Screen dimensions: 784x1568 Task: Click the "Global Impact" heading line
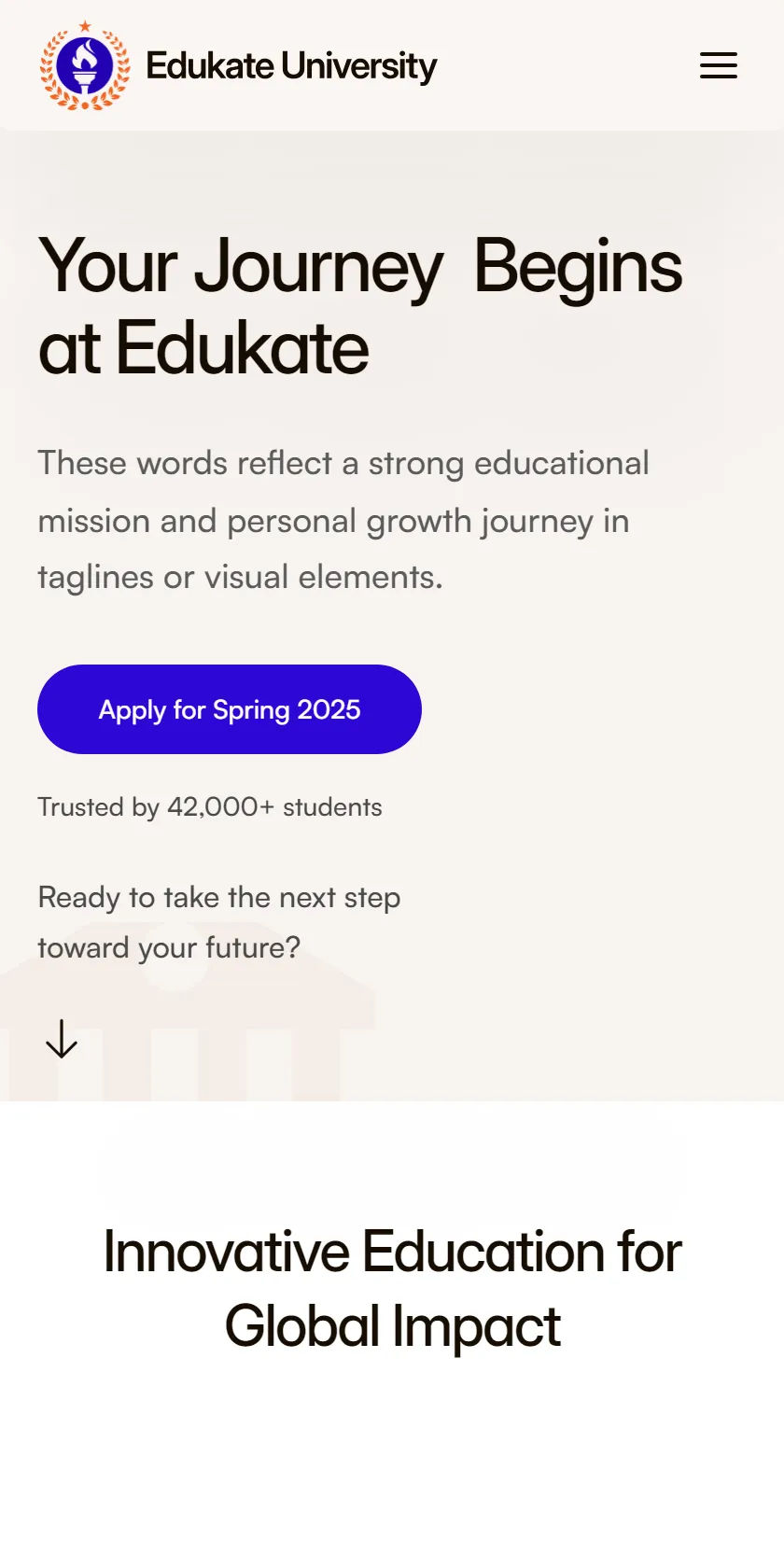tap(392, 1327)
